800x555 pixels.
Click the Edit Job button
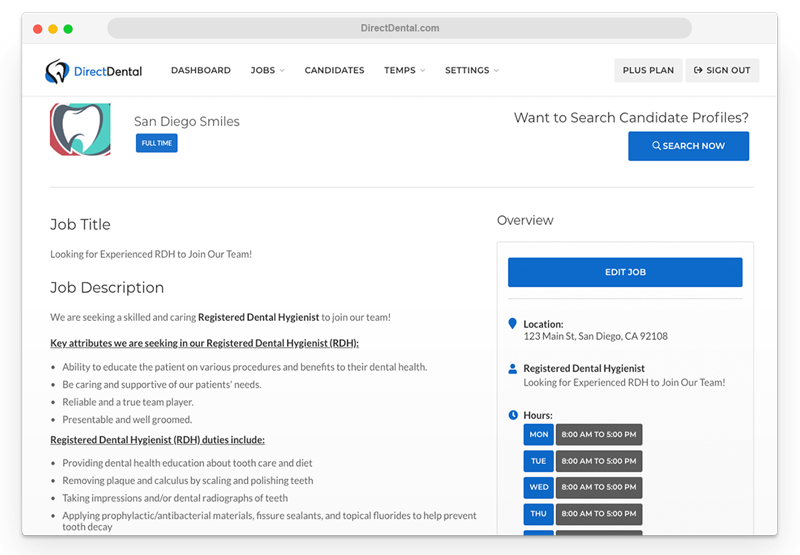[x=625, y=272]
